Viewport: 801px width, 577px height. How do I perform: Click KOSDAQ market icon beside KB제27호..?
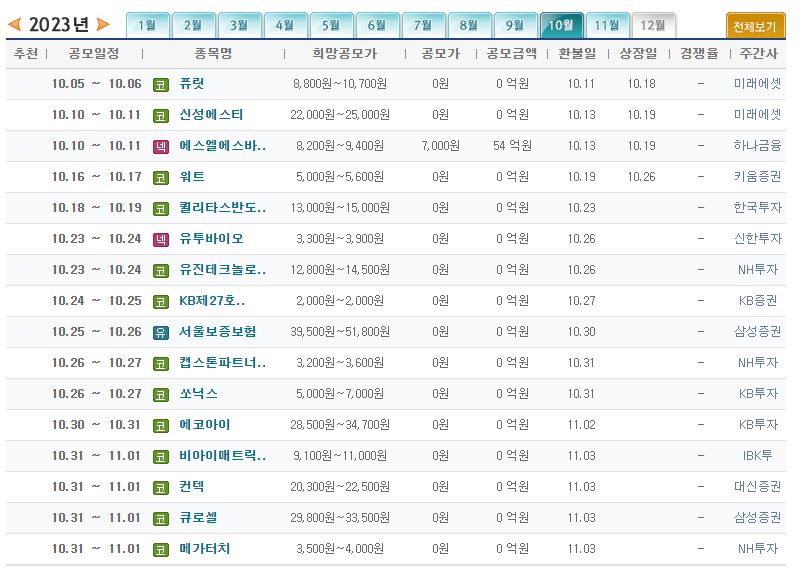161,302
